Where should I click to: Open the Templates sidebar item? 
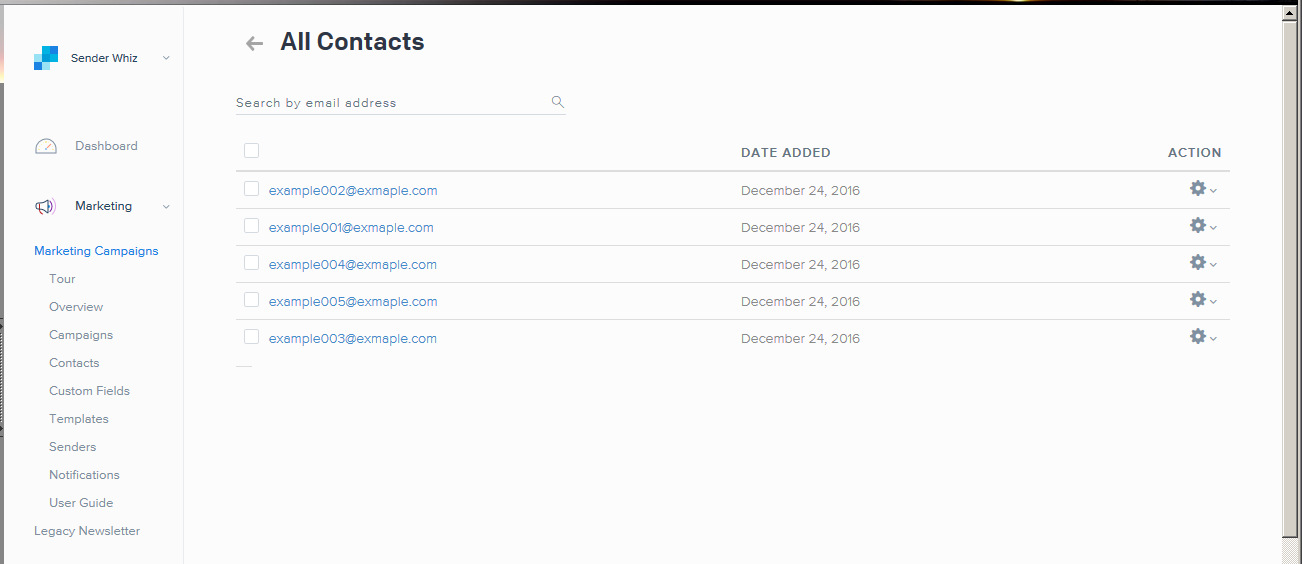pos(79,419)
